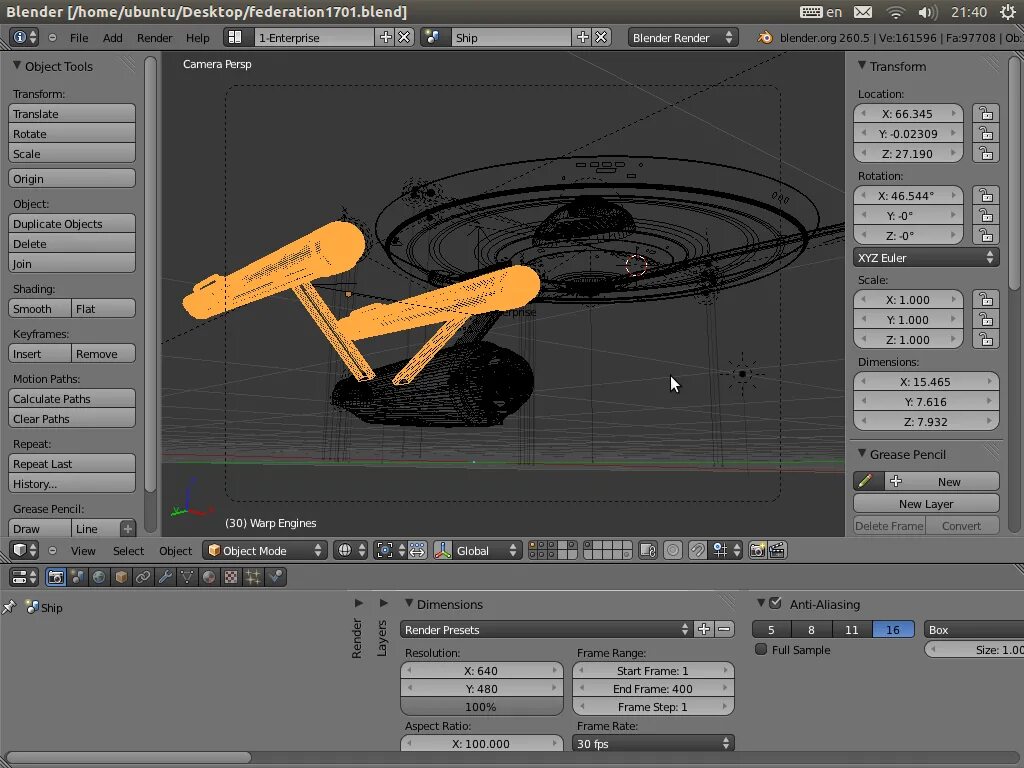Open the Help menu

pyautogui.click(x=198, y=38)
